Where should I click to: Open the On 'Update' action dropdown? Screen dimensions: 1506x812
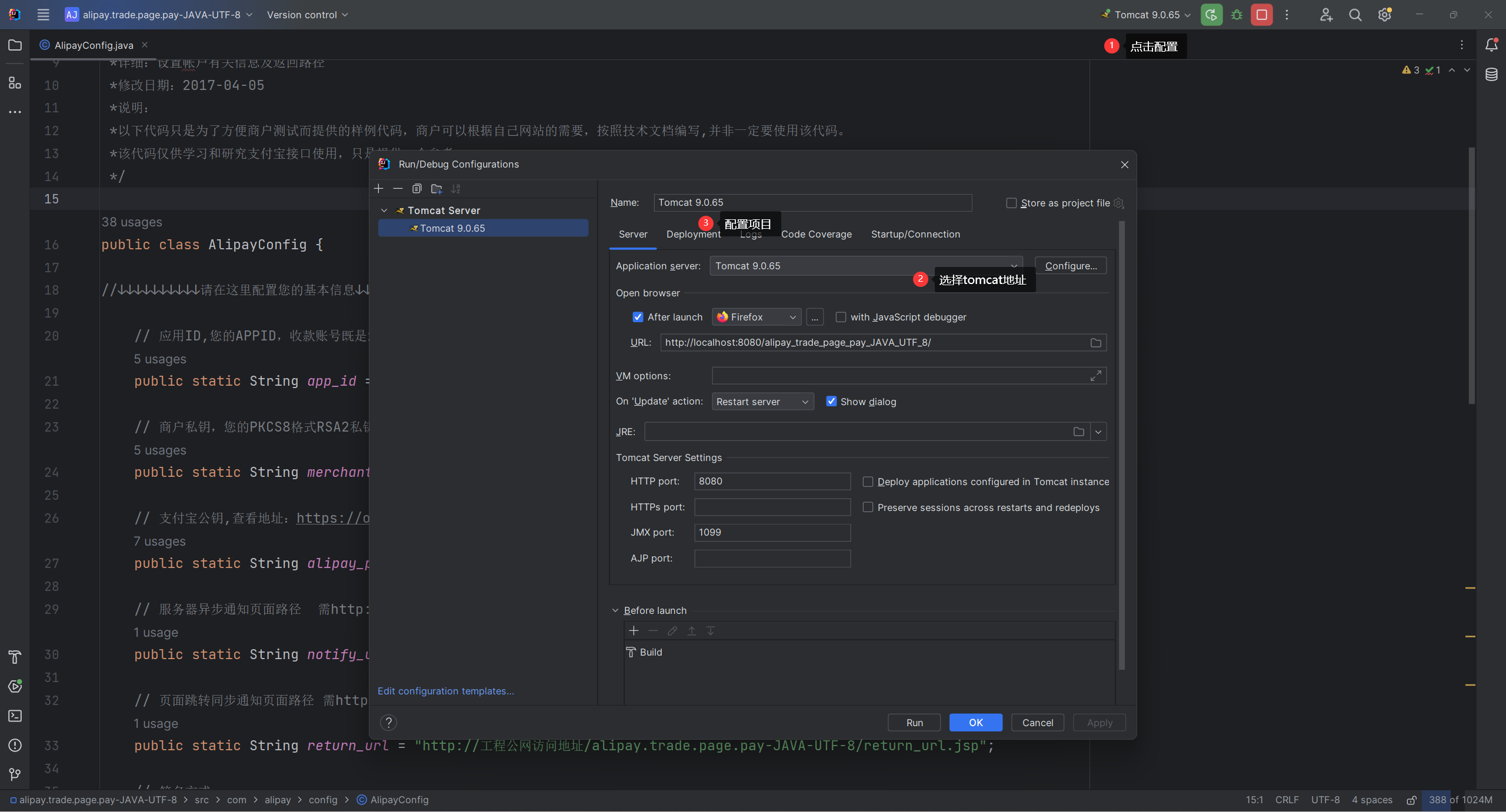click(x=762, y=402)
